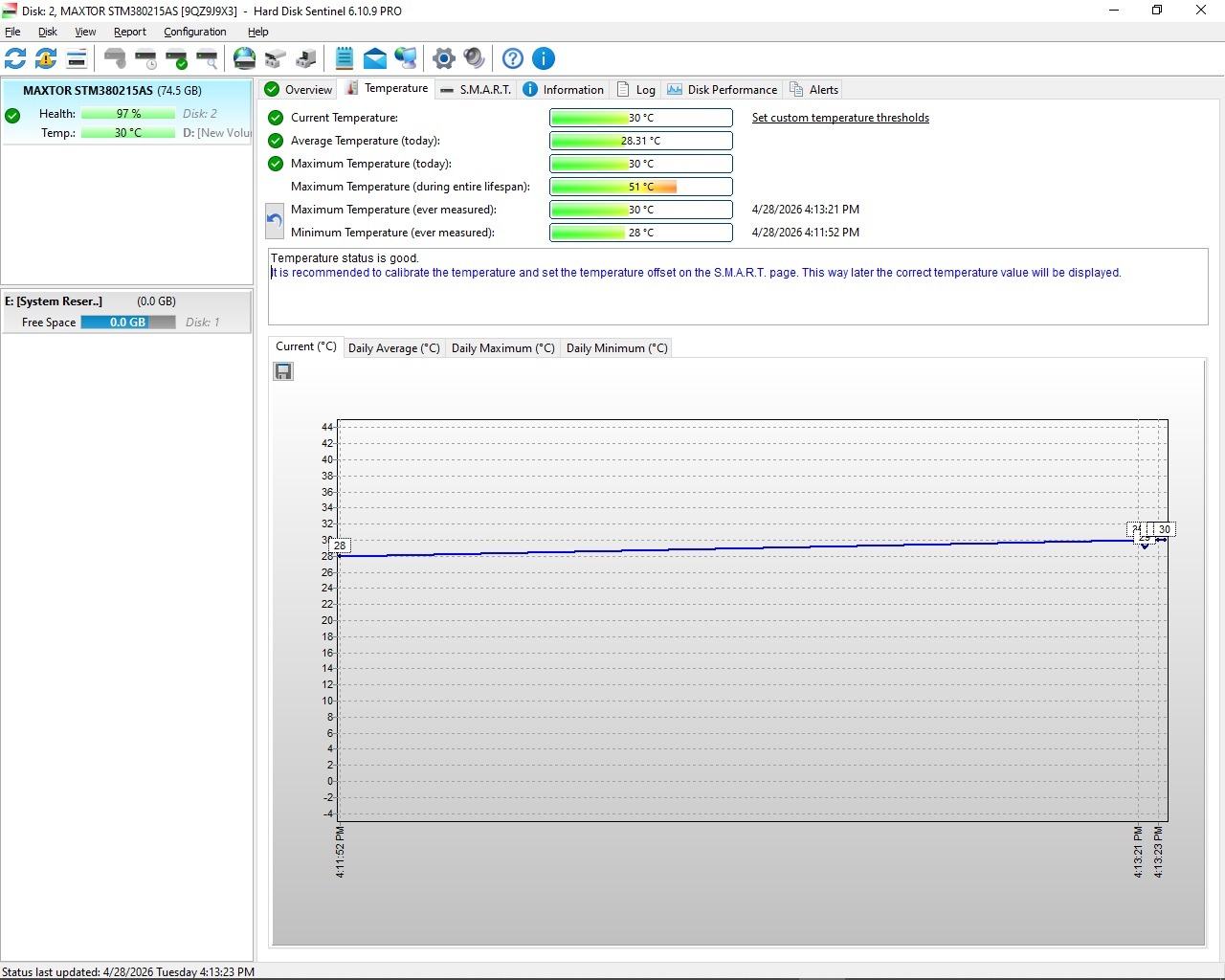Open the Configuration menu
Screen dimensions: 1225x980
click(x=195, y=32)
